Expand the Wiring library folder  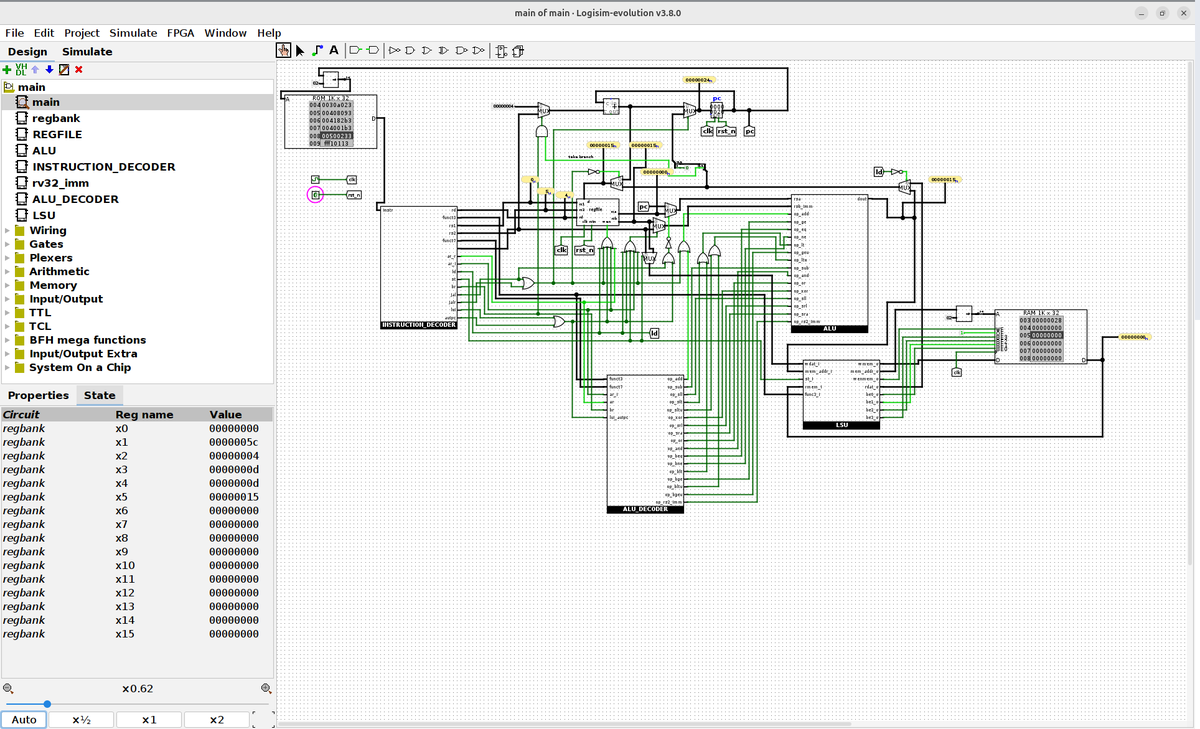tap(8, 230)
